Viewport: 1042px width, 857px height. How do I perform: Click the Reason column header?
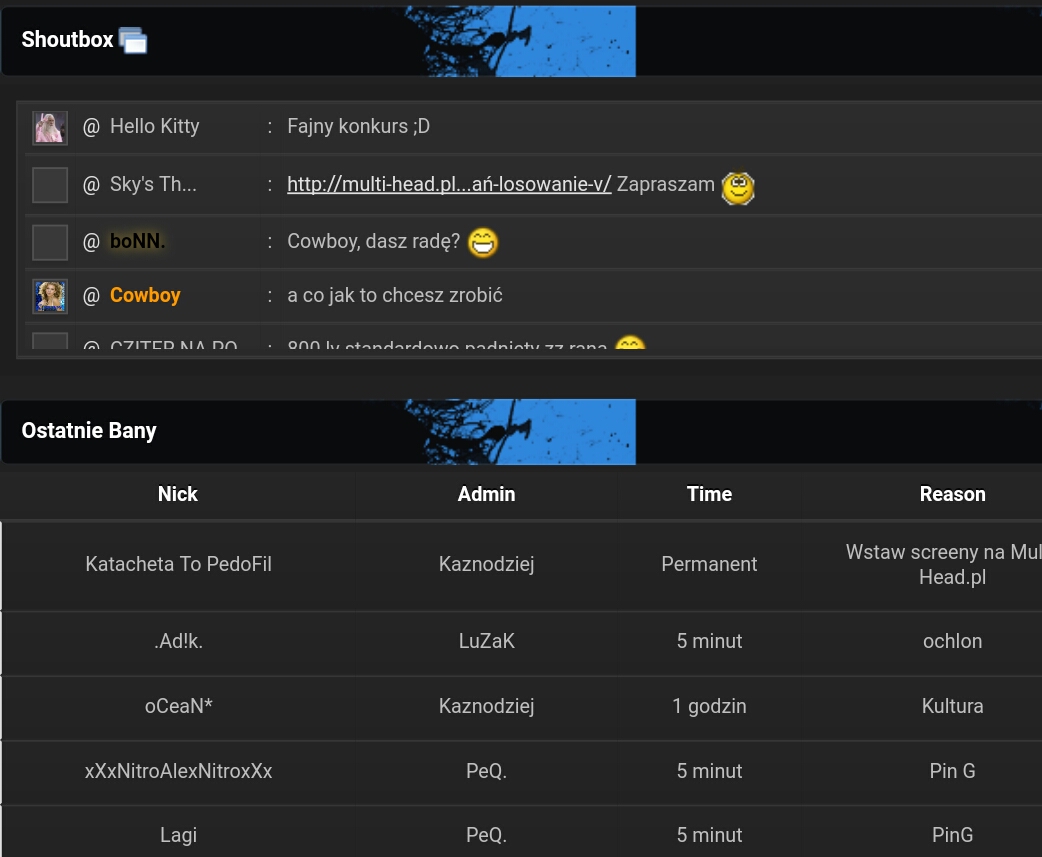[952, 494]
